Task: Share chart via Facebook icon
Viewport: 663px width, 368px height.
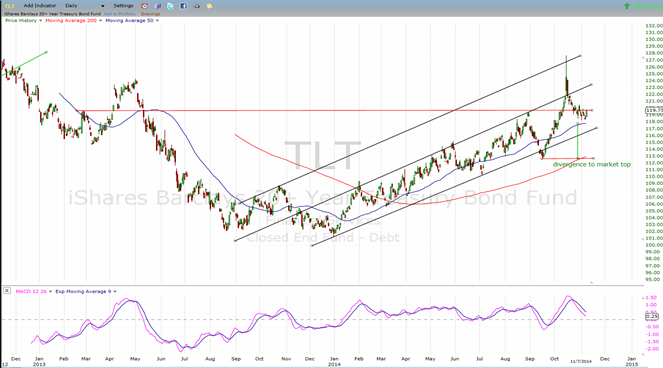Action: pos(184,6)
